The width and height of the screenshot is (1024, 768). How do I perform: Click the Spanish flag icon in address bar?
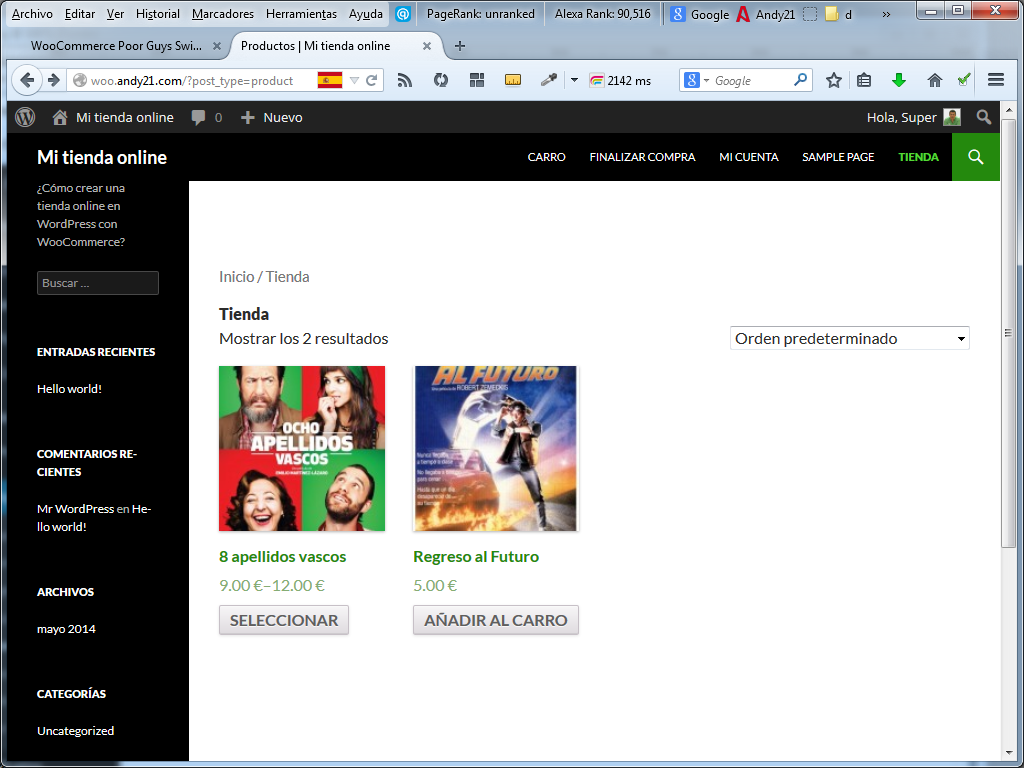pyautogui.click(x=330, y=80)
